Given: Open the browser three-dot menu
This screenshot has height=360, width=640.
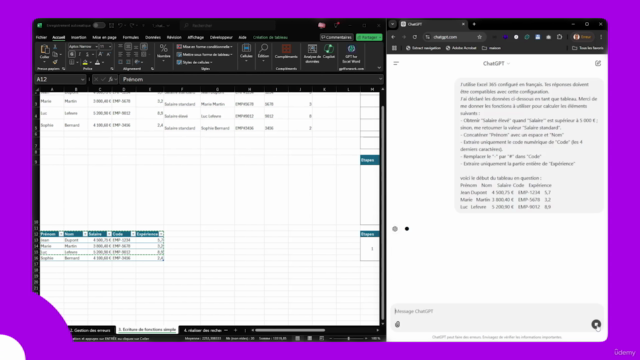Looking at the screenshot, I should pos(601,37).
